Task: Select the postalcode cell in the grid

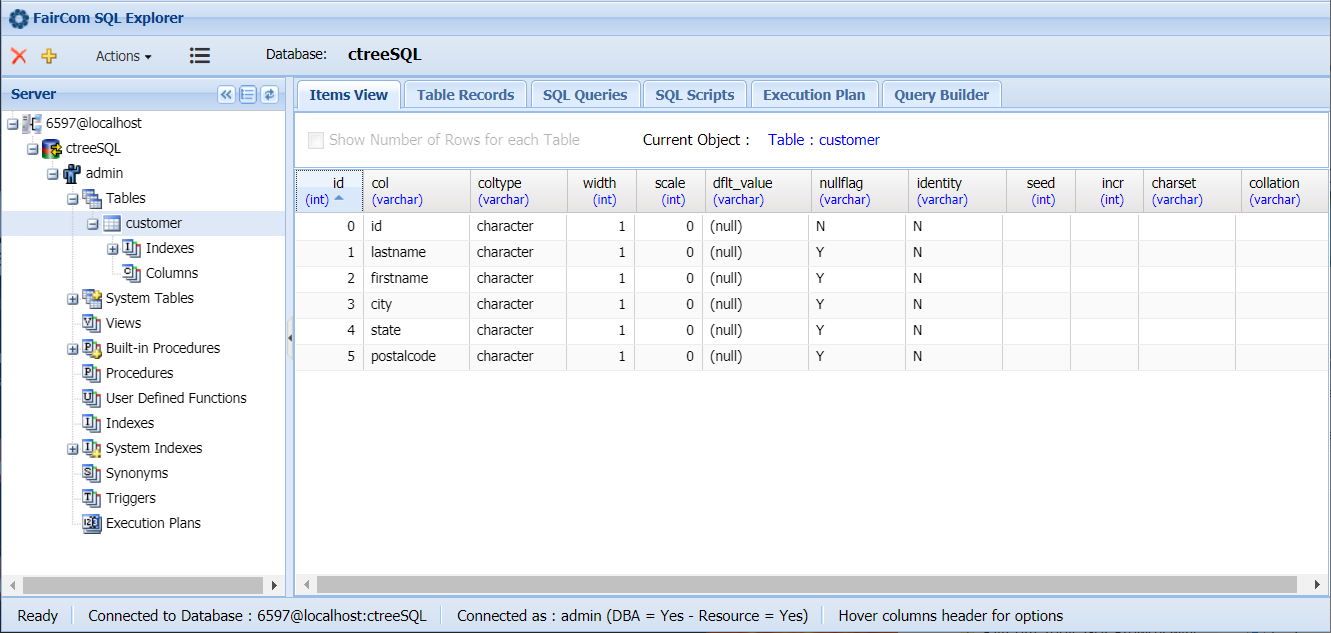Action: [x=416, y=356]
